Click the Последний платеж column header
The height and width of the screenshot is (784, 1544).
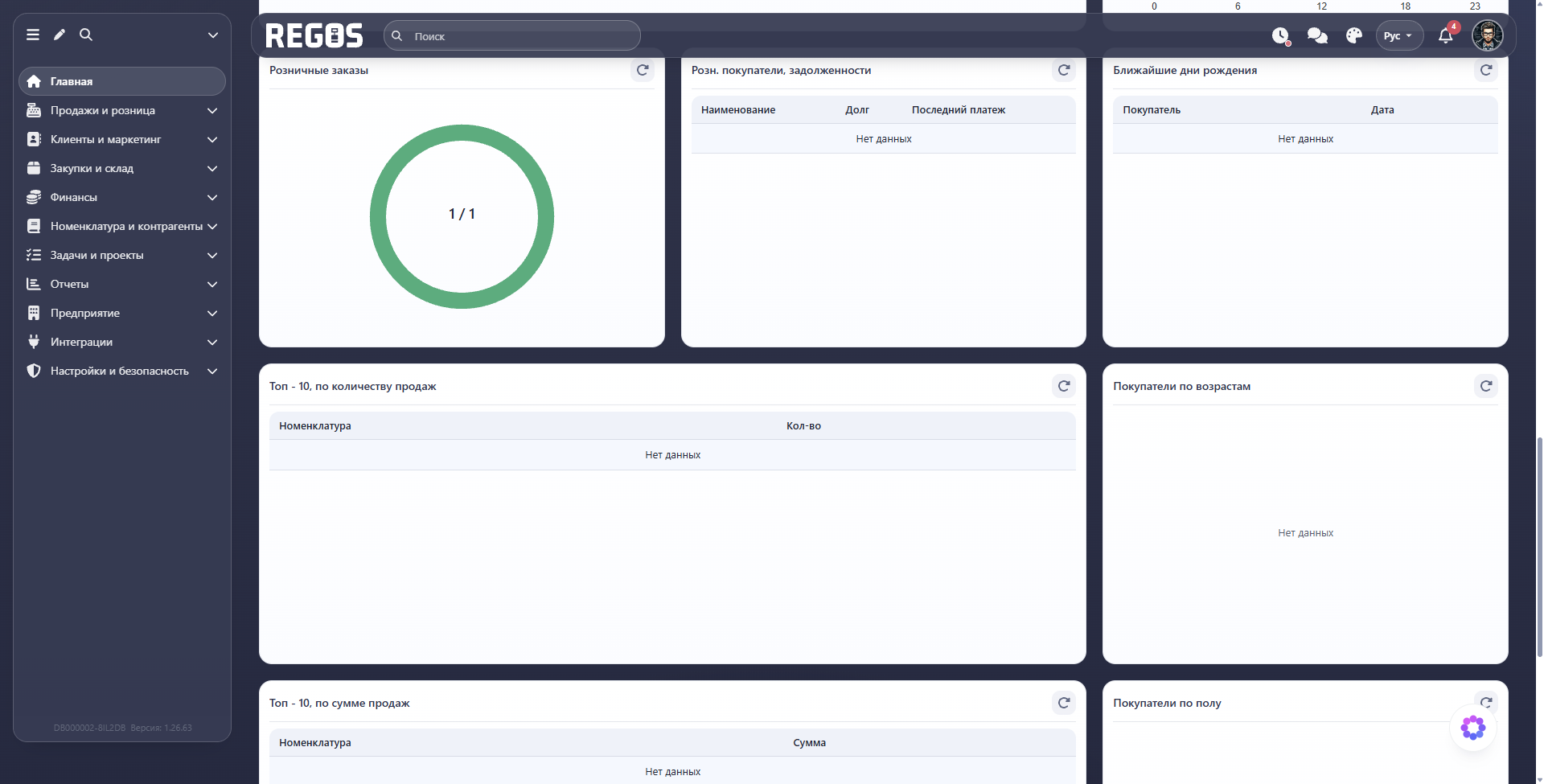pyautogui.click(x=959, y=109)
